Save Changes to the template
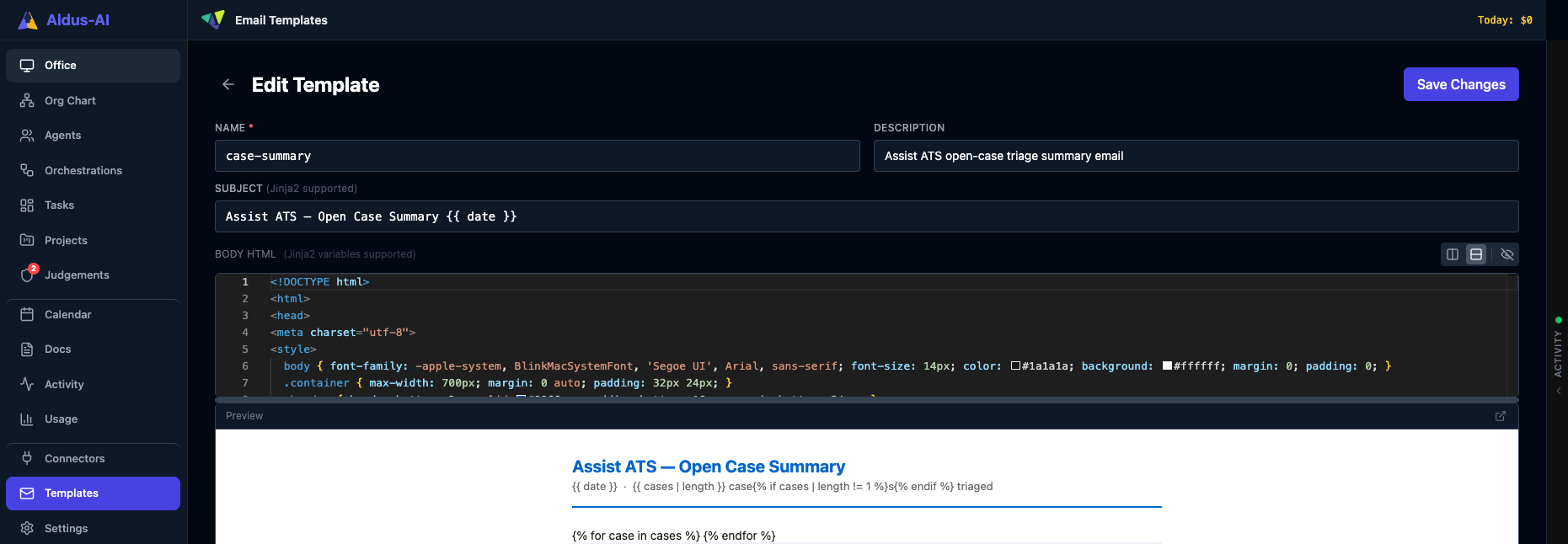This screenshot has height=544, width=1568. tap(1461, 84)
